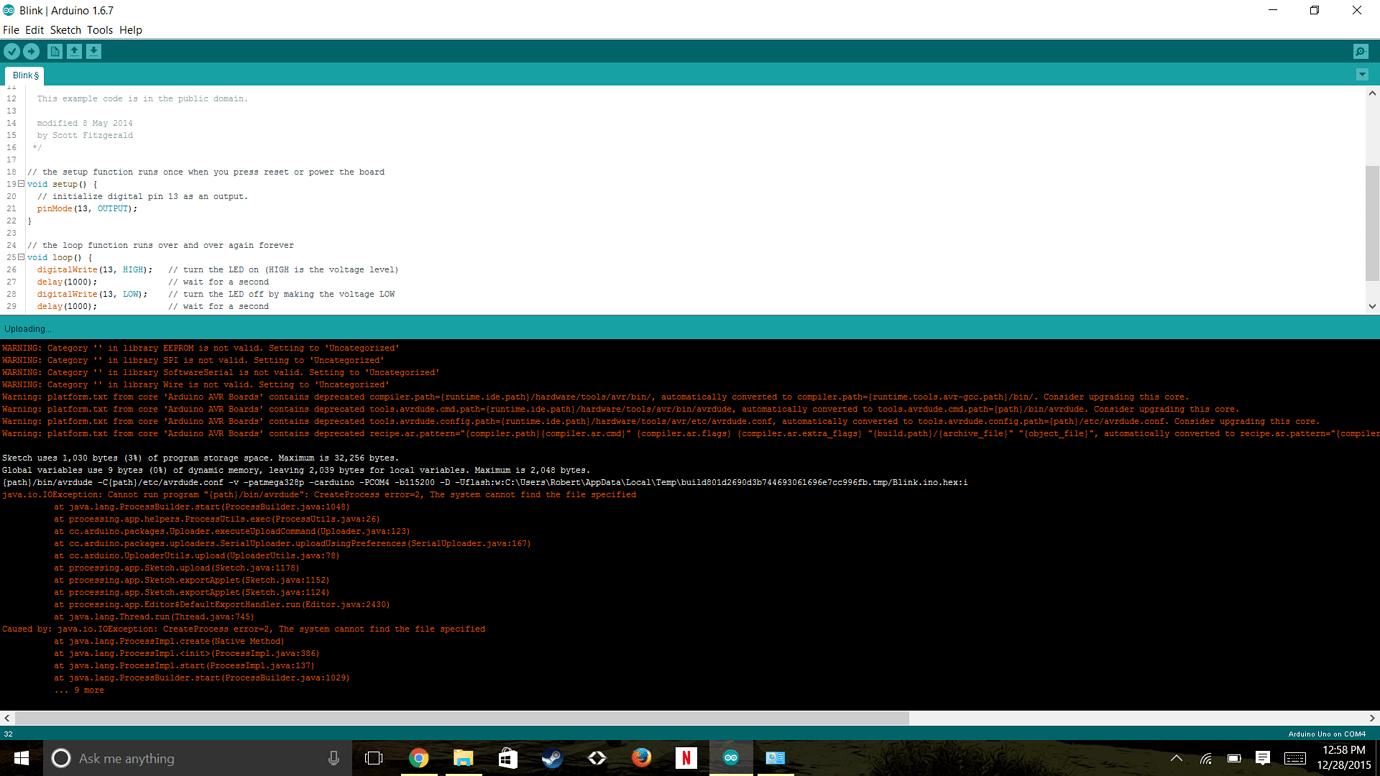The image size is (1380, 776).
Task: Click the code editor vertical scrollbar thumb
Action: (1372, 223)
